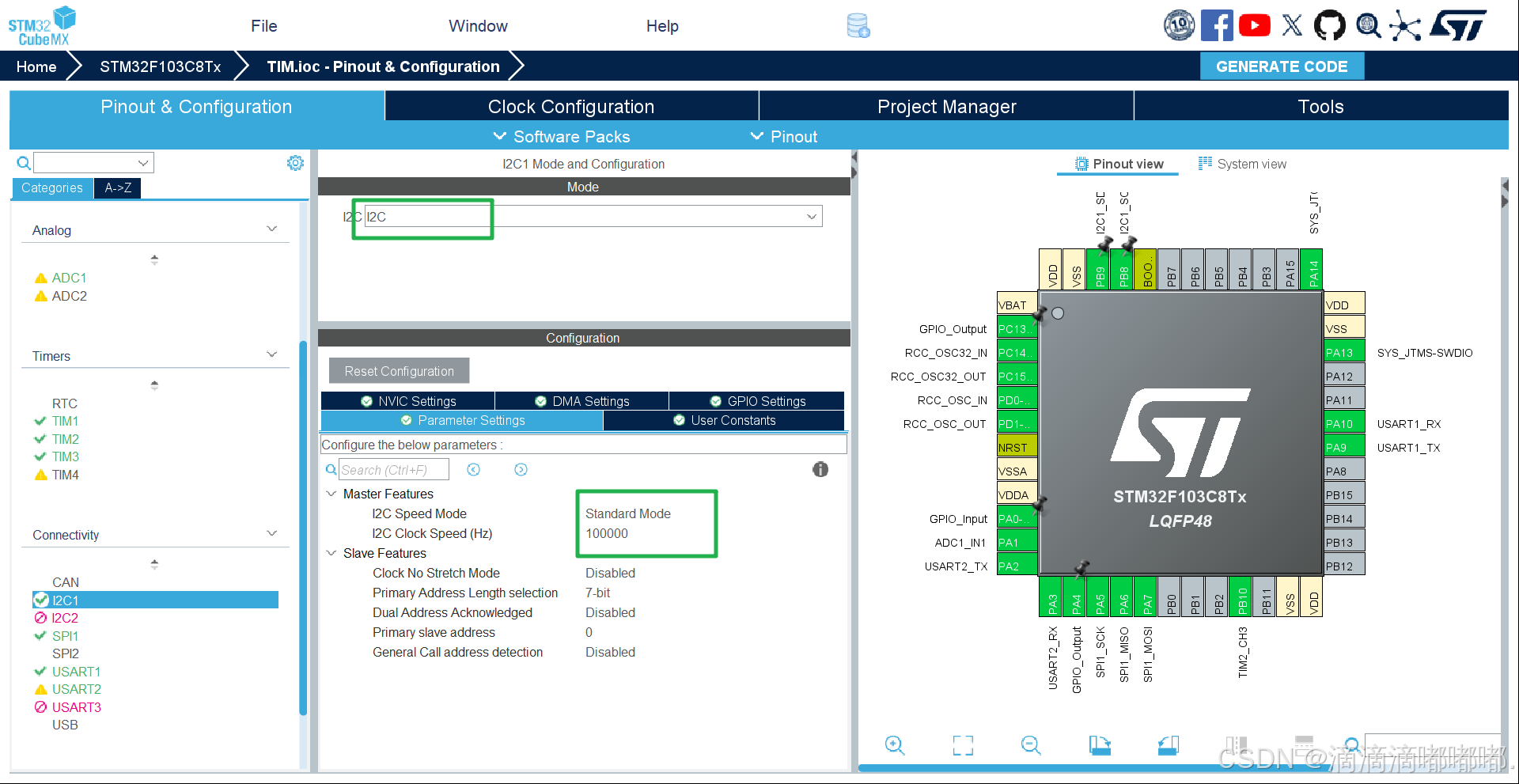Viewport: 1519px width, 784px height.
Task: Switch to System view
Action: pos(1242,164)
